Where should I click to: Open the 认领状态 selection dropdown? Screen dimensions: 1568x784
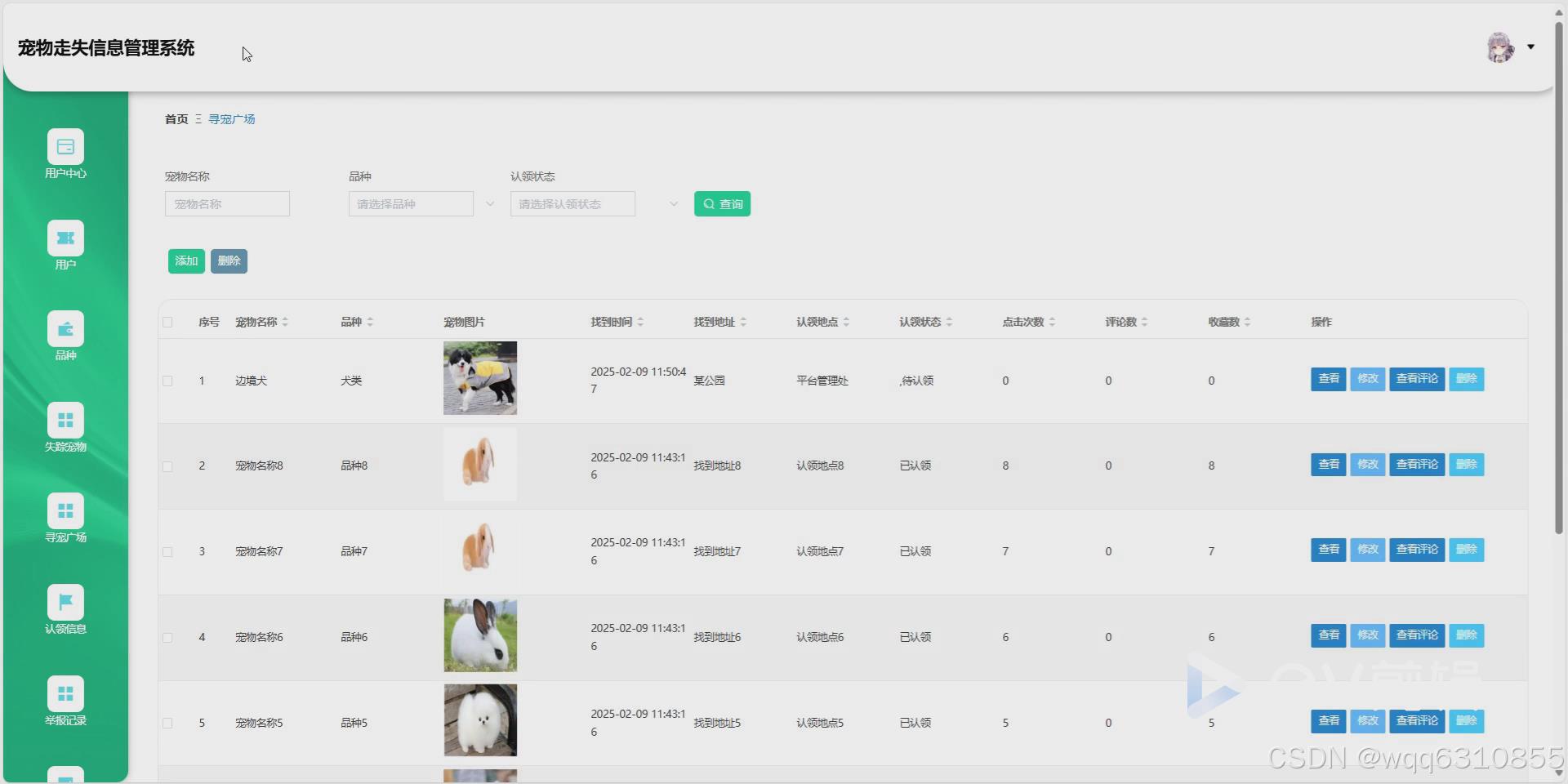[572, 204]
